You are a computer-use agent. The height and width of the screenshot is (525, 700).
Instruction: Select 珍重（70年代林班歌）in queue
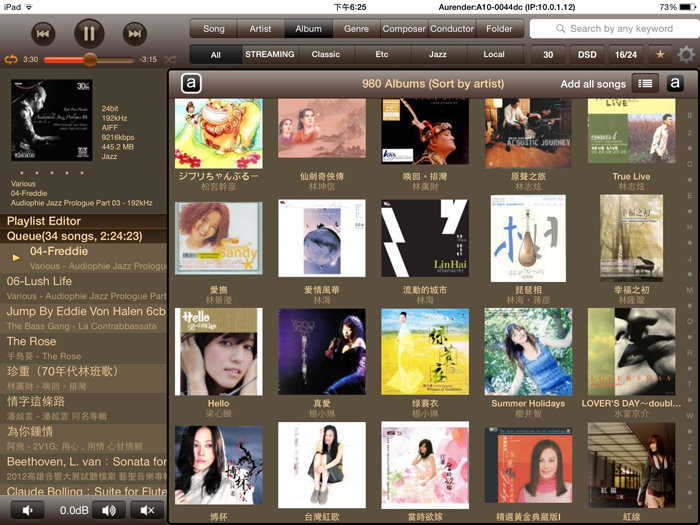(83, 378)
